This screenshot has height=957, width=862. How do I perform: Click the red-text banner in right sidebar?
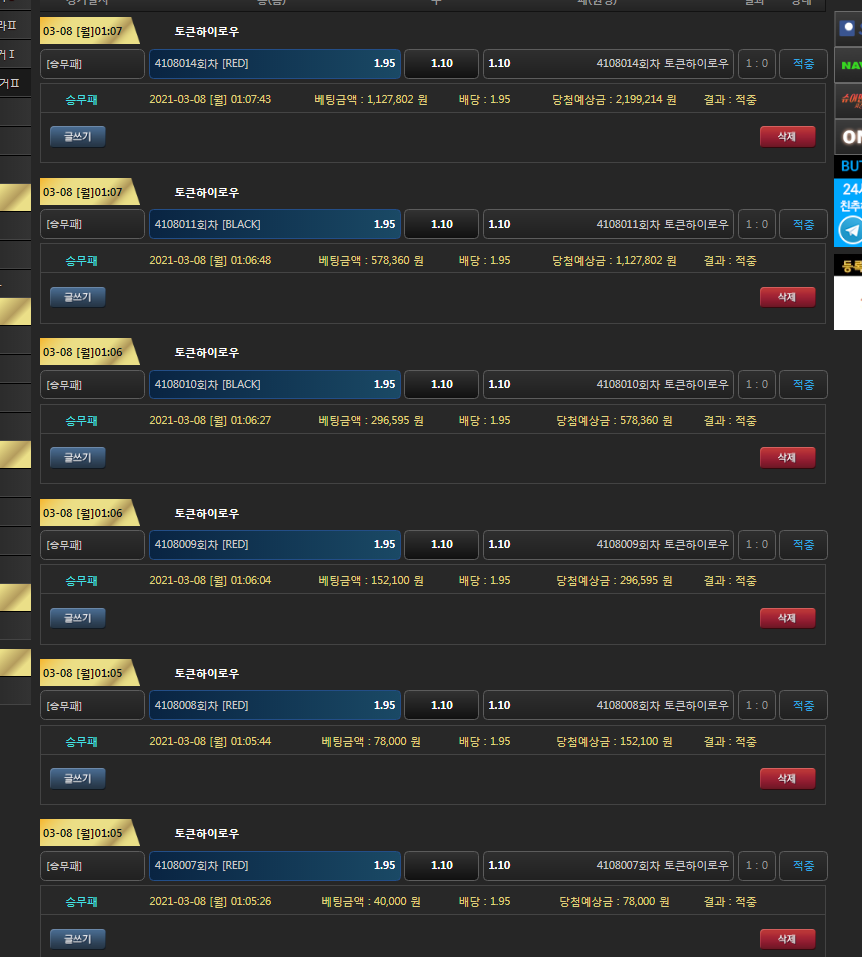pos(848,100)
